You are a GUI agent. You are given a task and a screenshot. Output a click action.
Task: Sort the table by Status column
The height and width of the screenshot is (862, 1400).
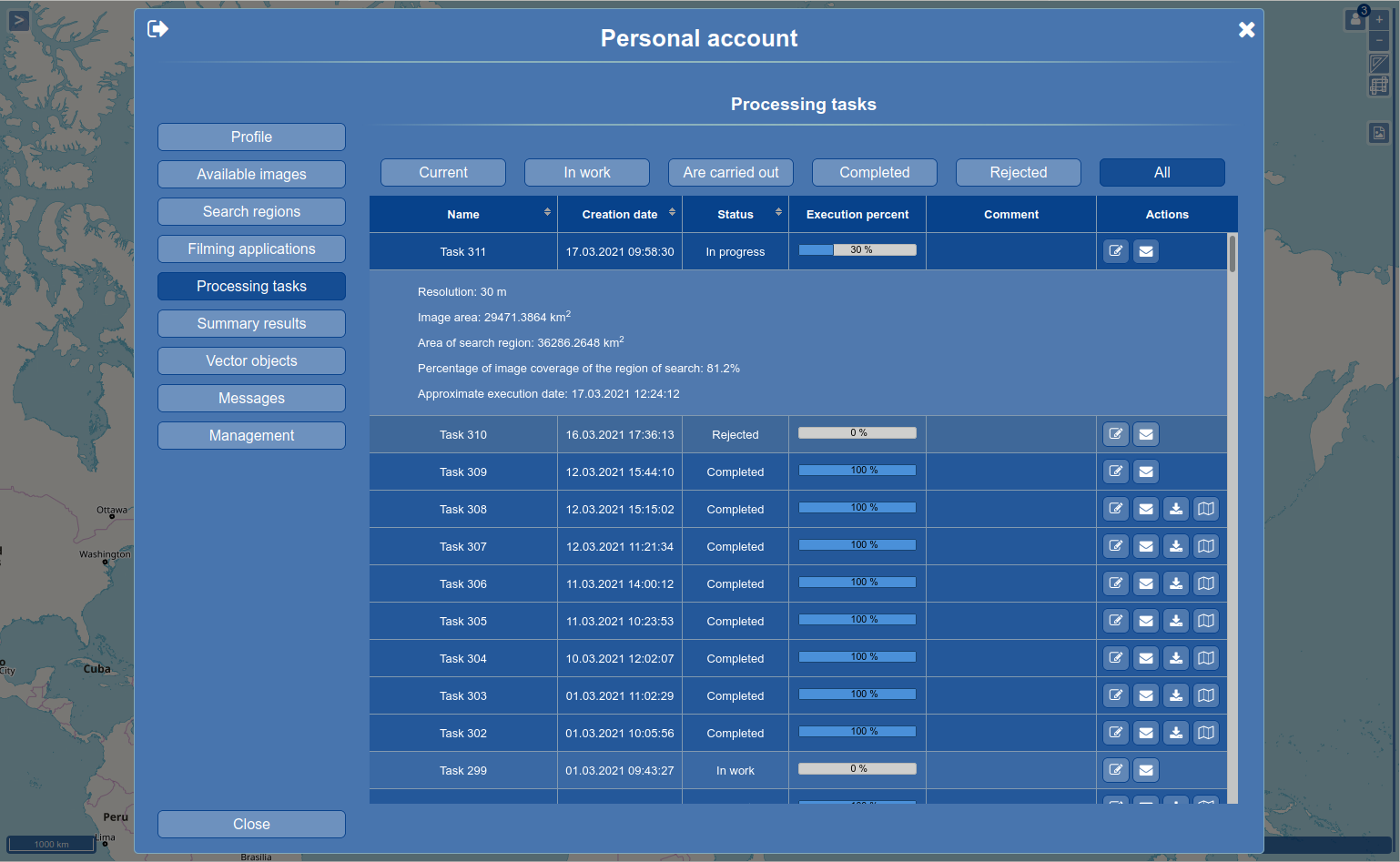coord(778,212)
